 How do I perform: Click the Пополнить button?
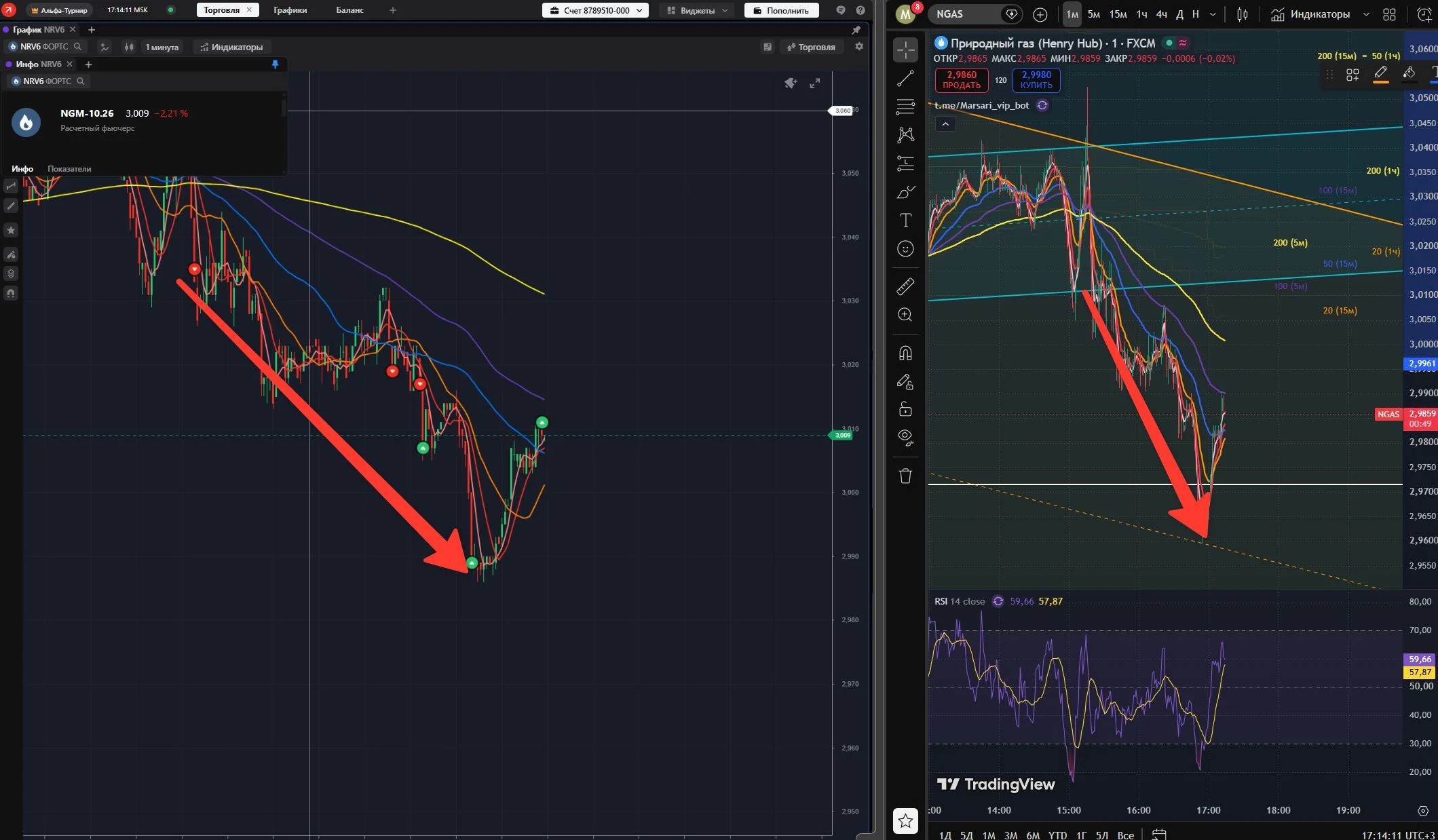(x=781, y=10)
